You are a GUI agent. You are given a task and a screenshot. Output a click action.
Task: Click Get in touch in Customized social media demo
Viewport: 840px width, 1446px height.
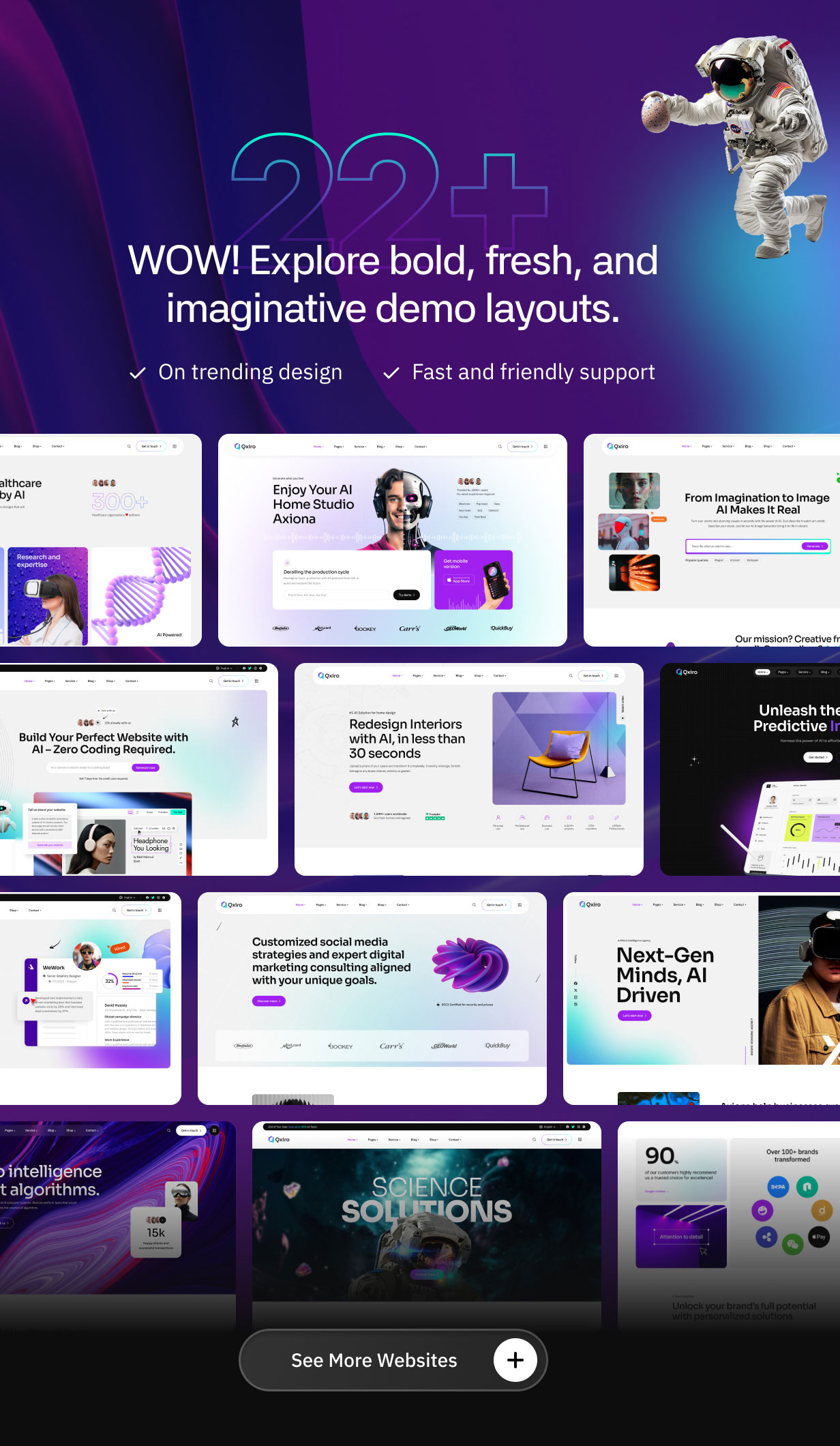496,905
